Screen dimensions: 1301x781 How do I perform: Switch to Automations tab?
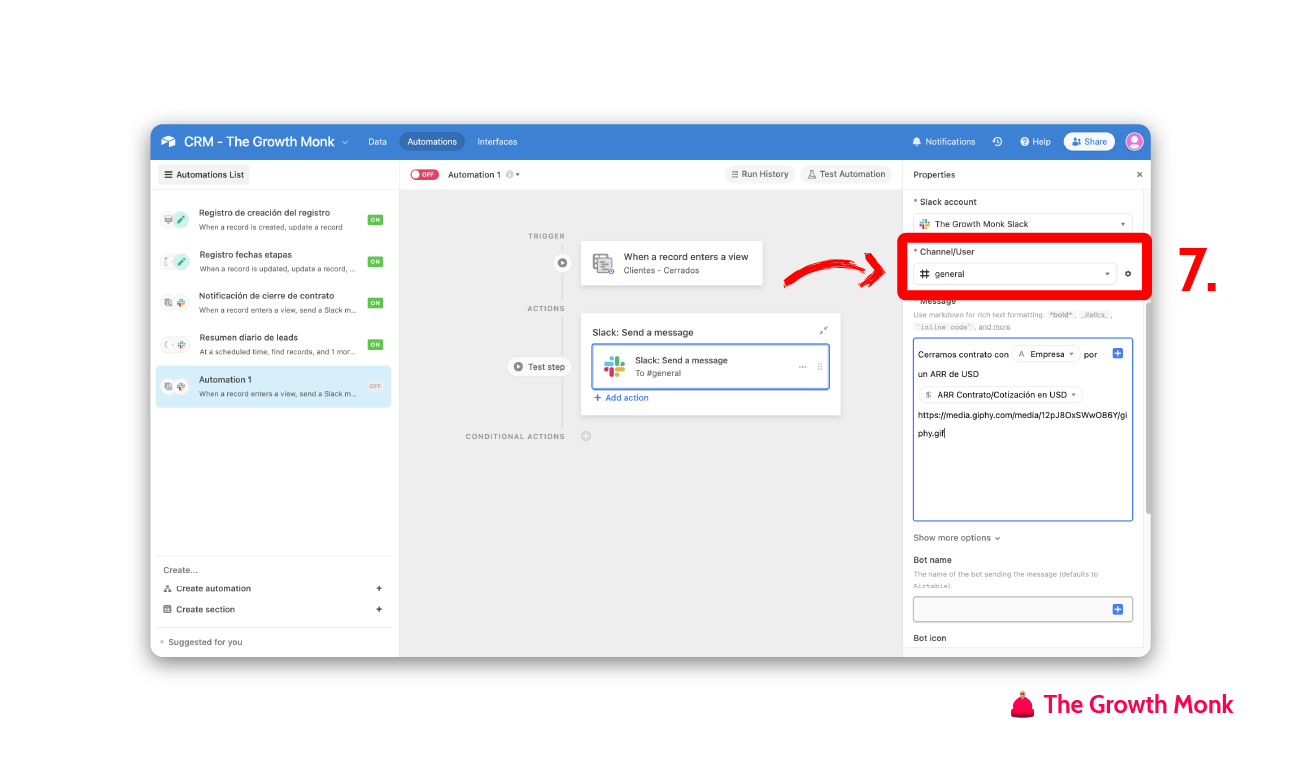[x=432, y=142]
